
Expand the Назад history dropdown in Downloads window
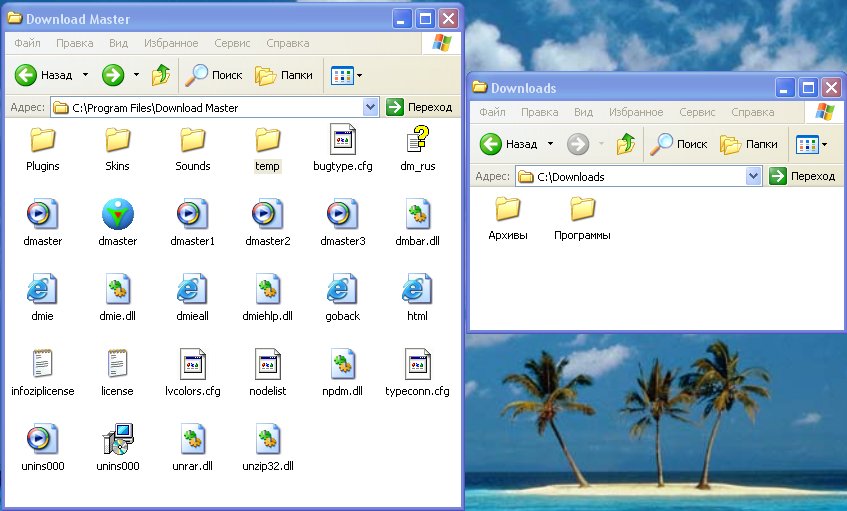(x=550, y=144)
